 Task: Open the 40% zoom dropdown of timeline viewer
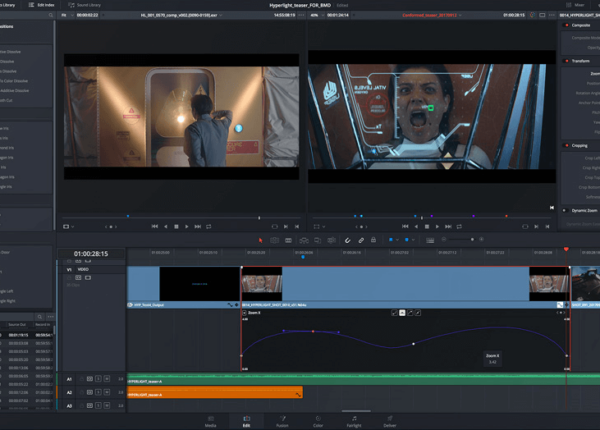316,15
